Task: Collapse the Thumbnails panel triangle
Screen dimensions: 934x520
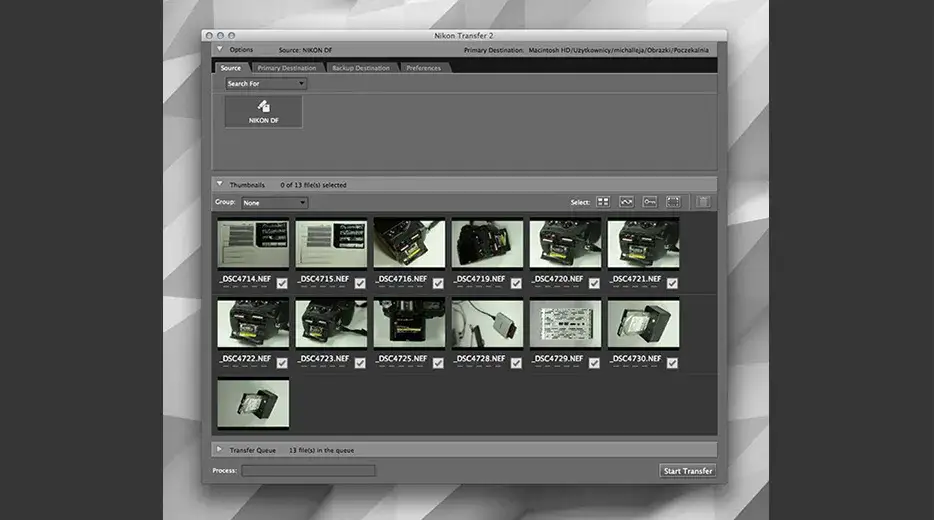Action: [x=219, y=184]
